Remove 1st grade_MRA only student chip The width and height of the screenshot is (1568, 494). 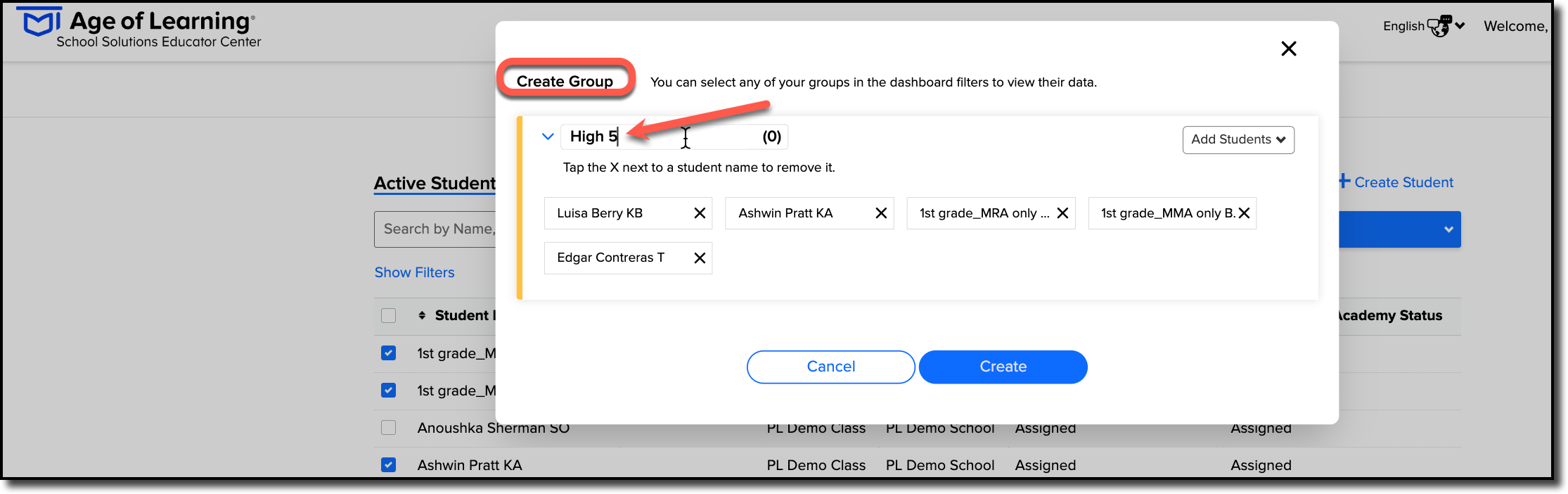pyautogui.click(x=1062, y=213)
